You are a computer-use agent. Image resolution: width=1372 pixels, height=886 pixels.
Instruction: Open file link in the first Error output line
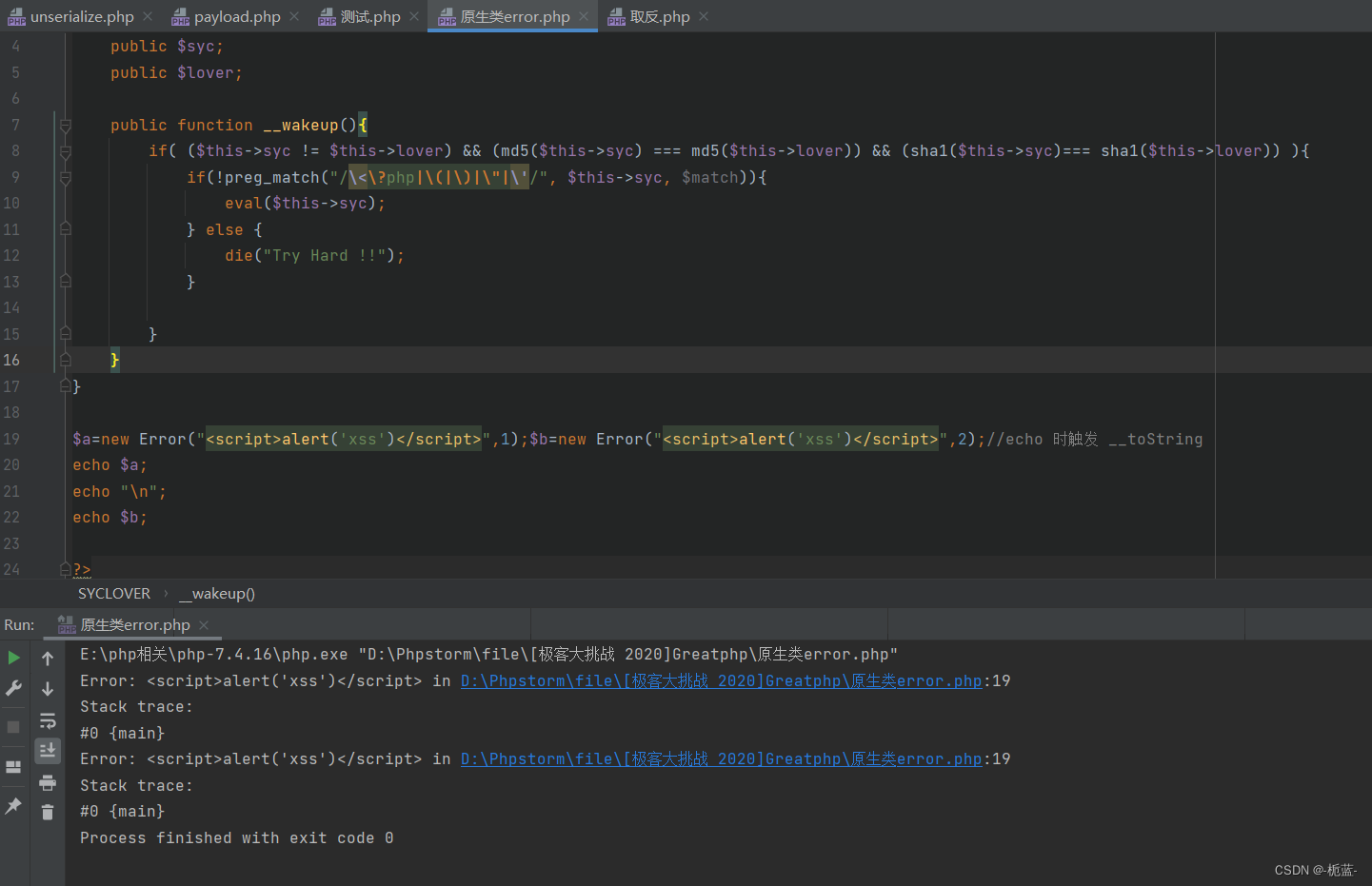pos(721,680)
